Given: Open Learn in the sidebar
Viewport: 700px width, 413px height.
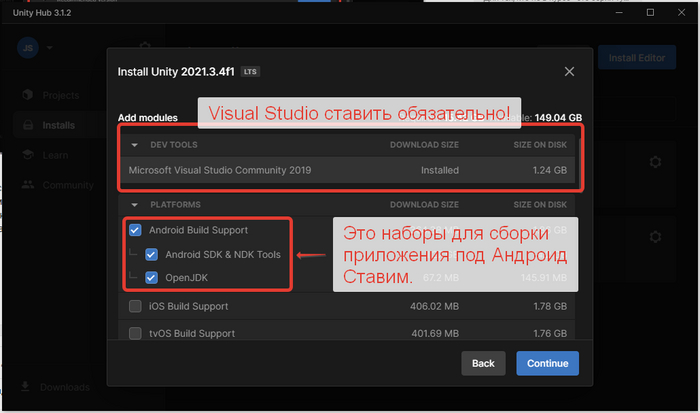Looking at the screenshot, I should pos(55,155).
